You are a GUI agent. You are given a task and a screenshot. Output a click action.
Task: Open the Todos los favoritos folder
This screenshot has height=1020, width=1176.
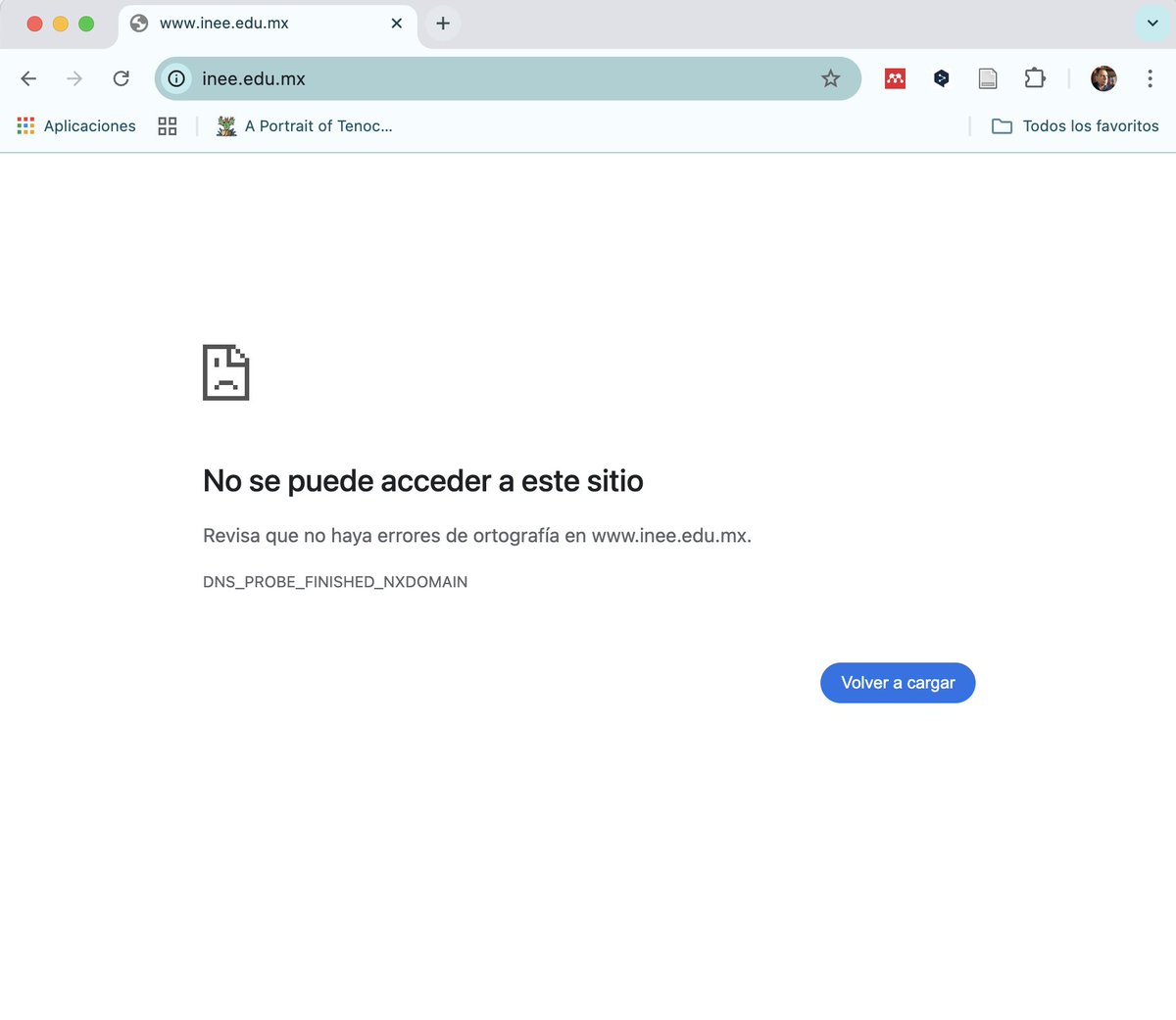(1075, 125)
